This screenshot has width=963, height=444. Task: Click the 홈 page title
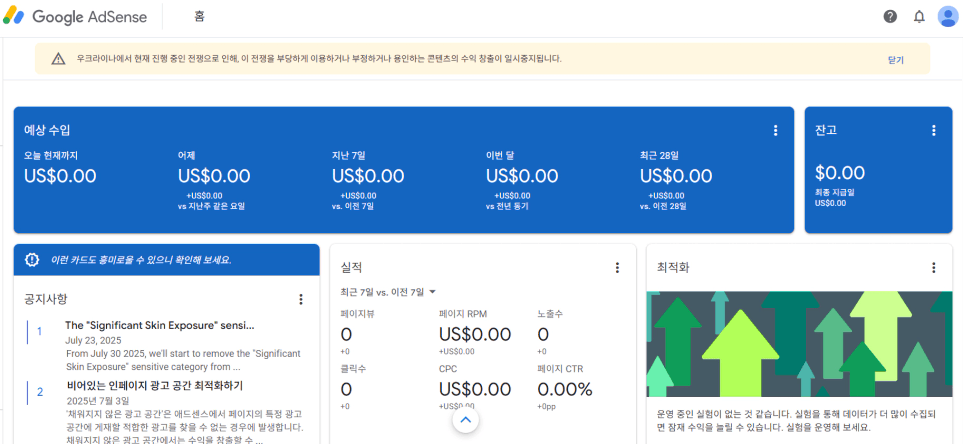[201, 17]
